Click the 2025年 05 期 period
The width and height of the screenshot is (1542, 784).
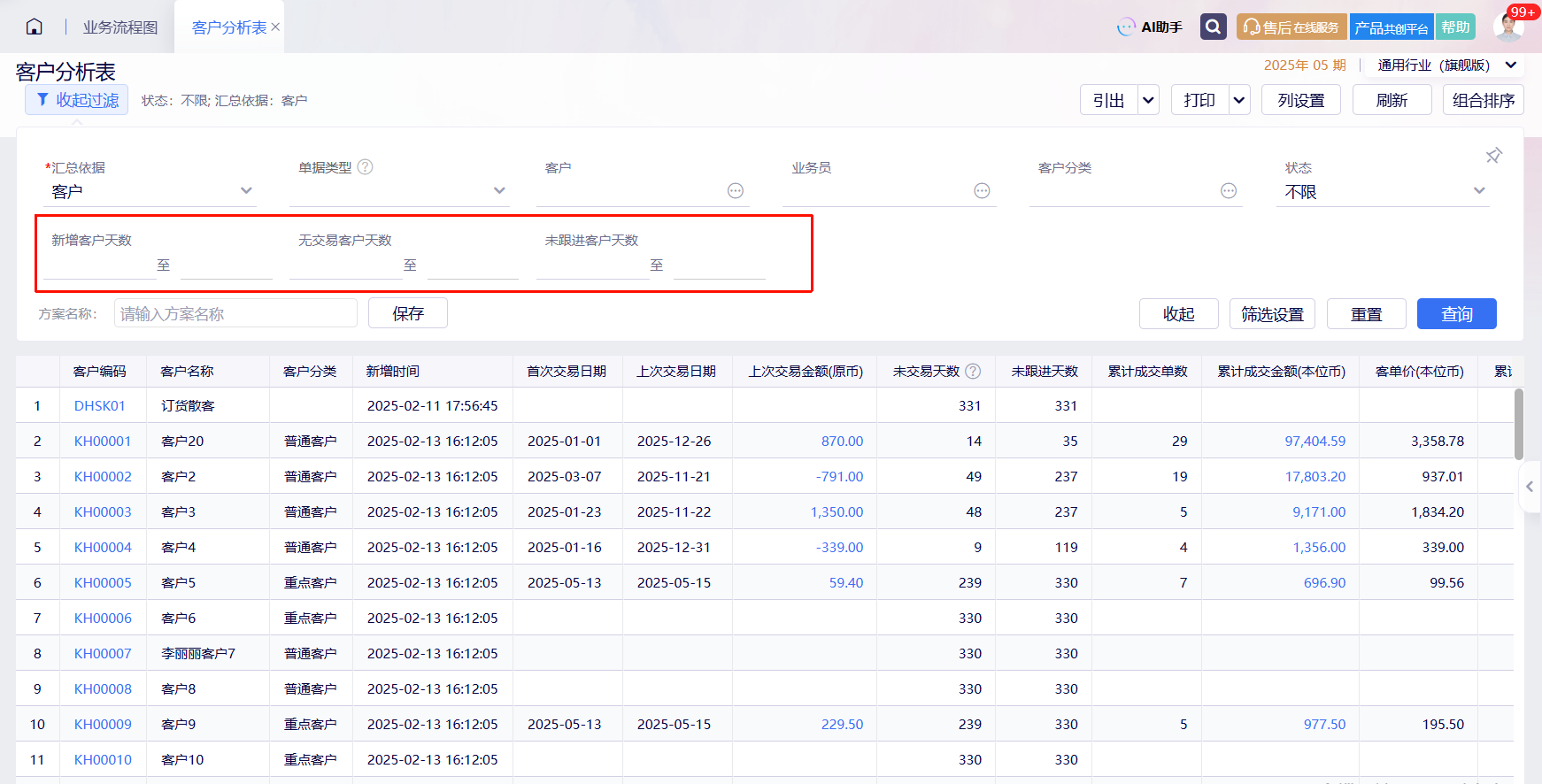1304,65
